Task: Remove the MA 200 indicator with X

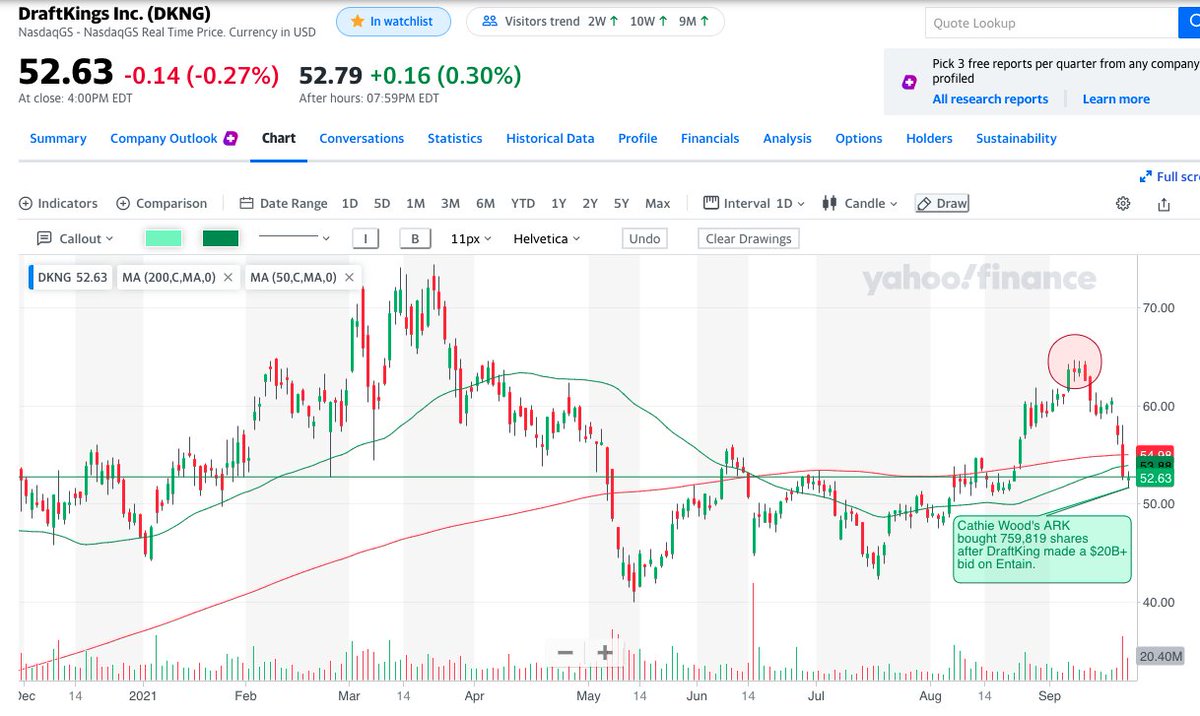Action: pyautogui.click(x=228, y=277)
